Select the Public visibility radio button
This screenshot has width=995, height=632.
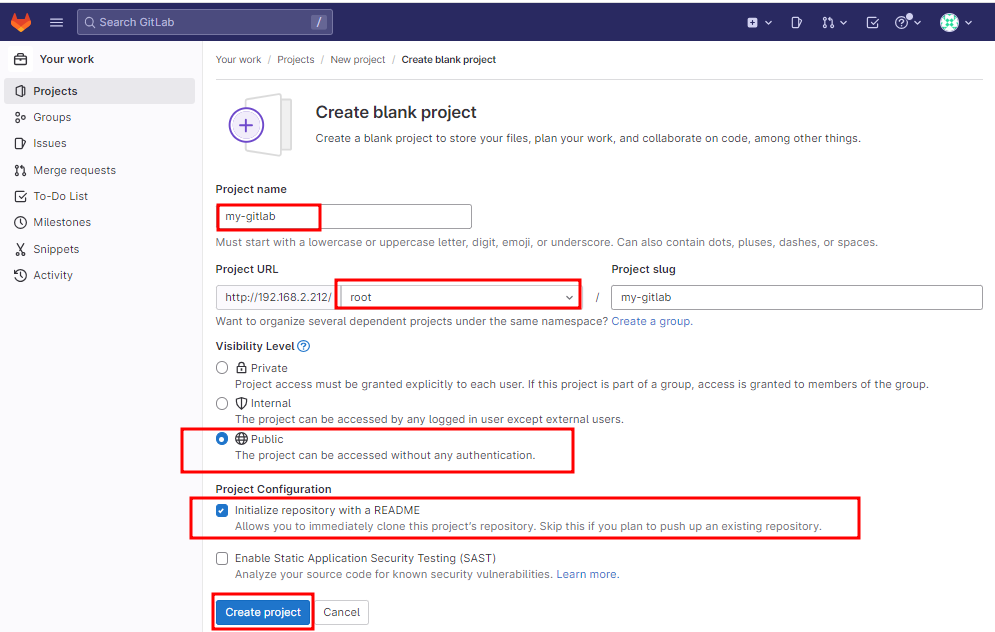221,438
